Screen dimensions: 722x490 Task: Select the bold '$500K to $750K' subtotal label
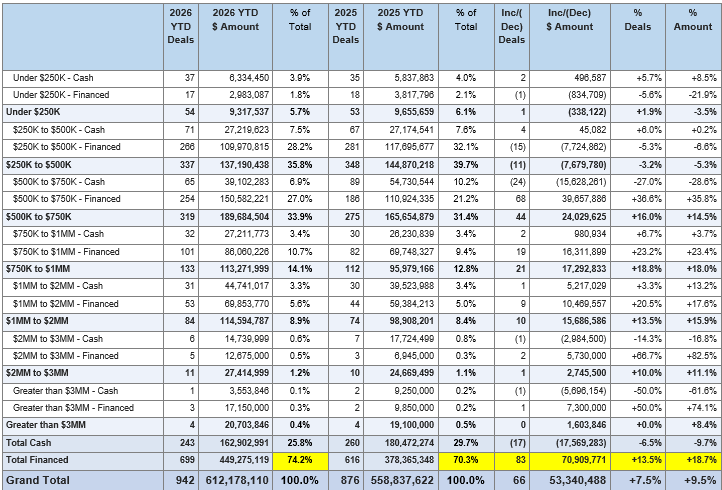pos(38,217)
